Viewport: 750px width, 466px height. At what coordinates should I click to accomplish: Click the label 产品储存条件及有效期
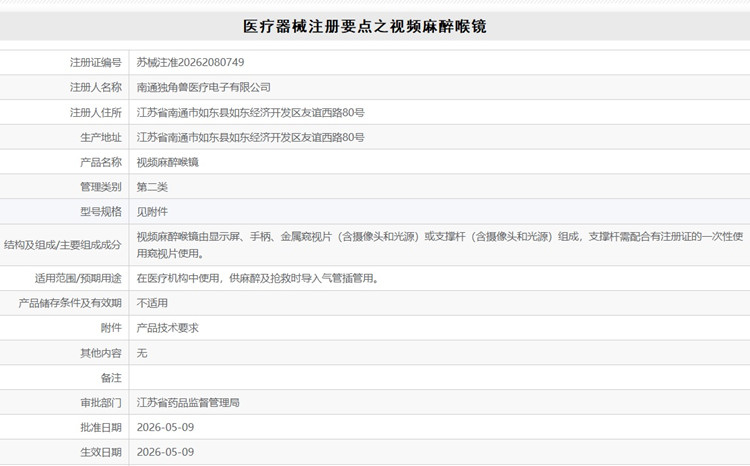pyautogui.click(x=70, y=303)
